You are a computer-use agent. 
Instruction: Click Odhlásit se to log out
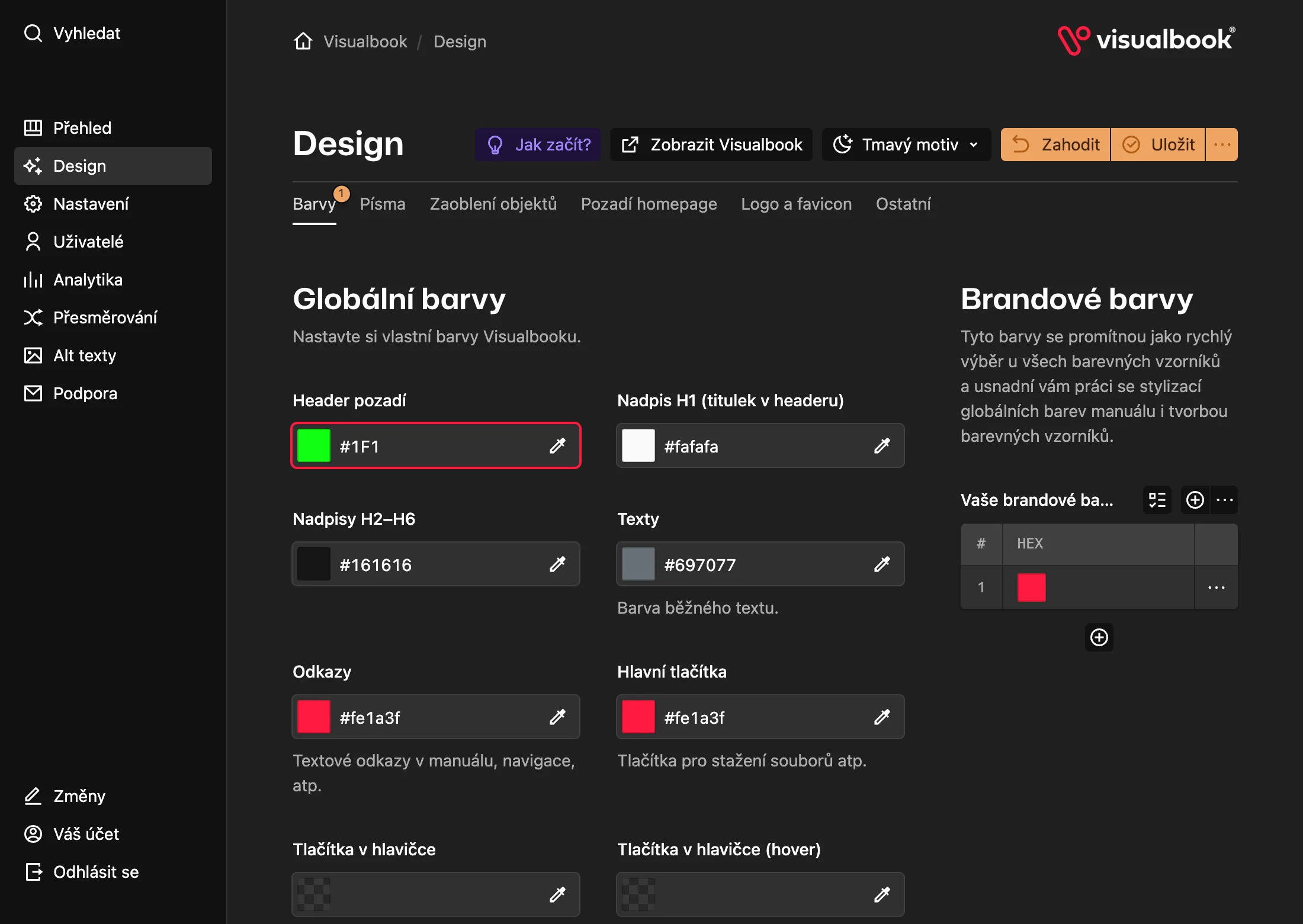pyautogui.click(x=113, y=872)
